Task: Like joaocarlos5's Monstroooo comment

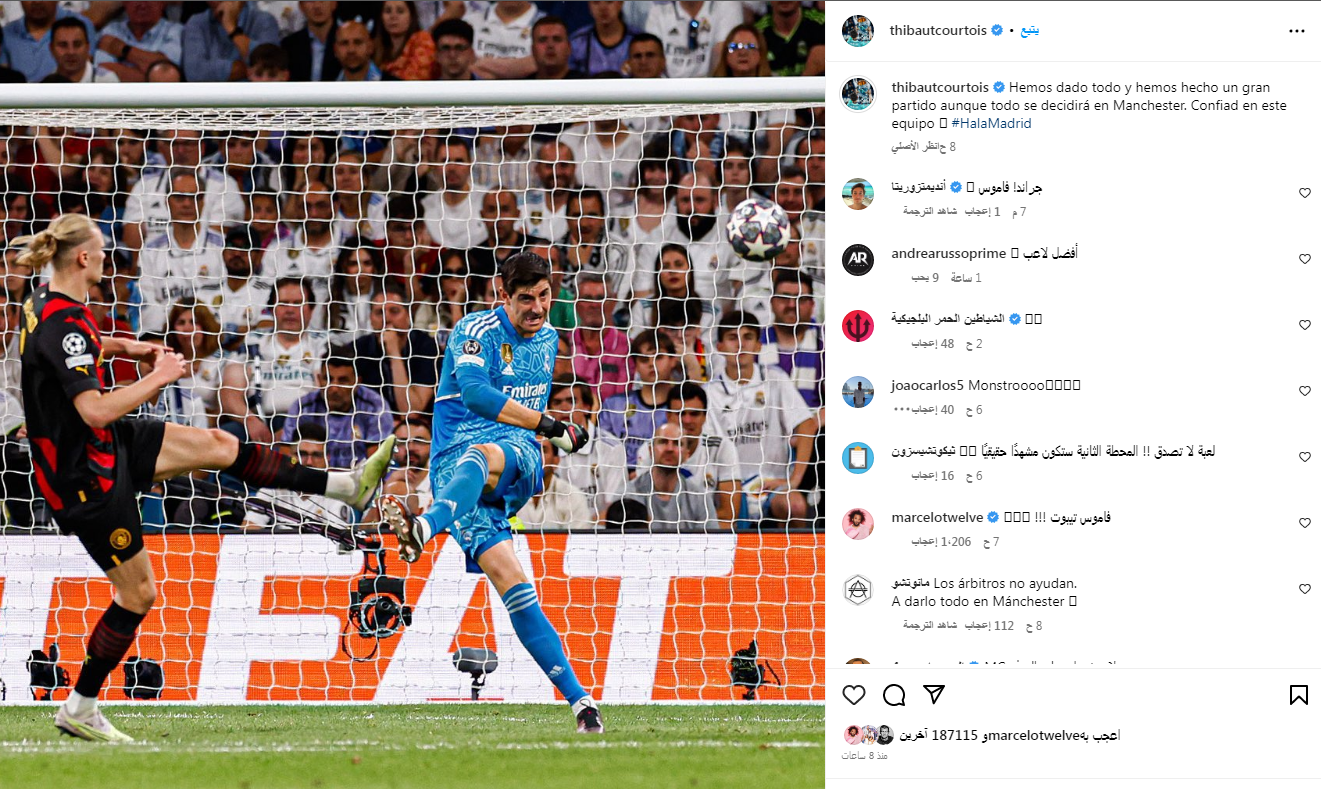Action: 1305,391
